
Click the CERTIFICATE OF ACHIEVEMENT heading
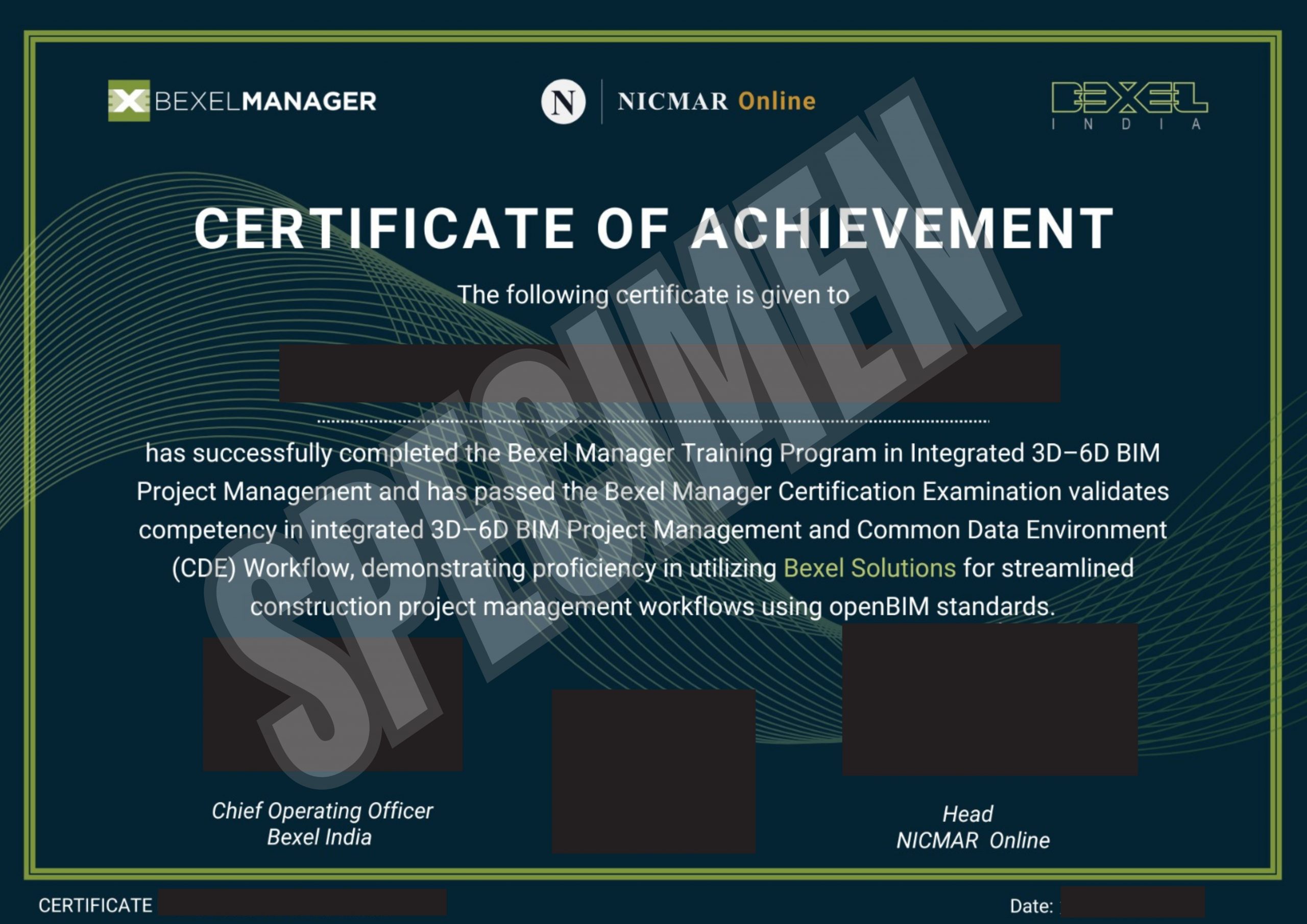654,228
